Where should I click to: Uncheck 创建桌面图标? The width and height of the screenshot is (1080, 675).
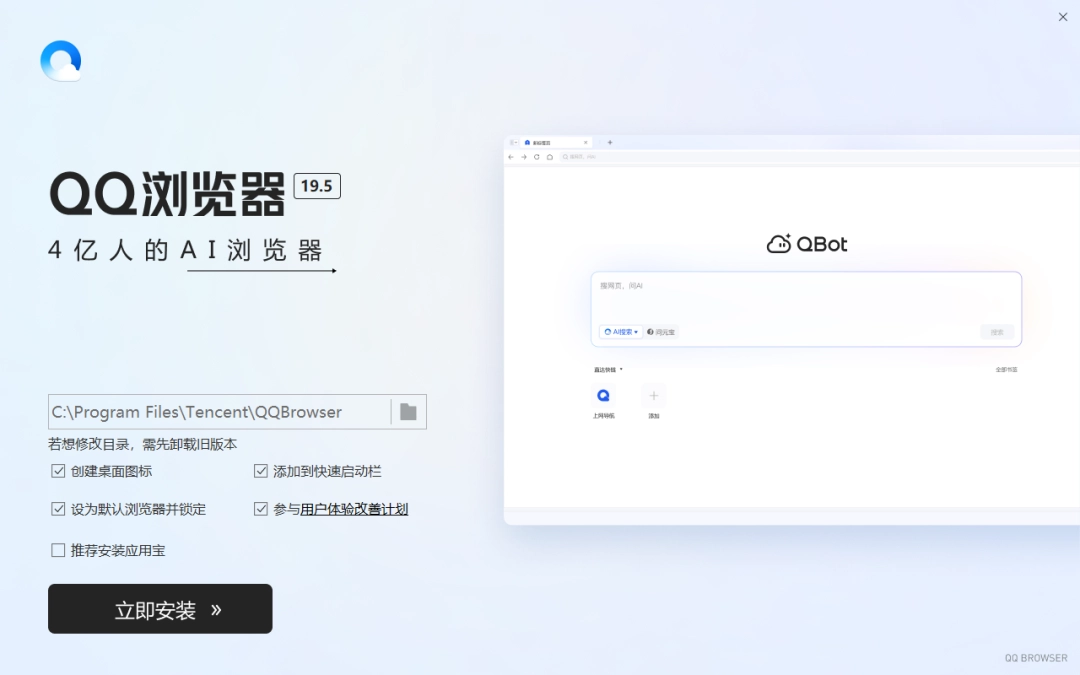pos(58,470)
